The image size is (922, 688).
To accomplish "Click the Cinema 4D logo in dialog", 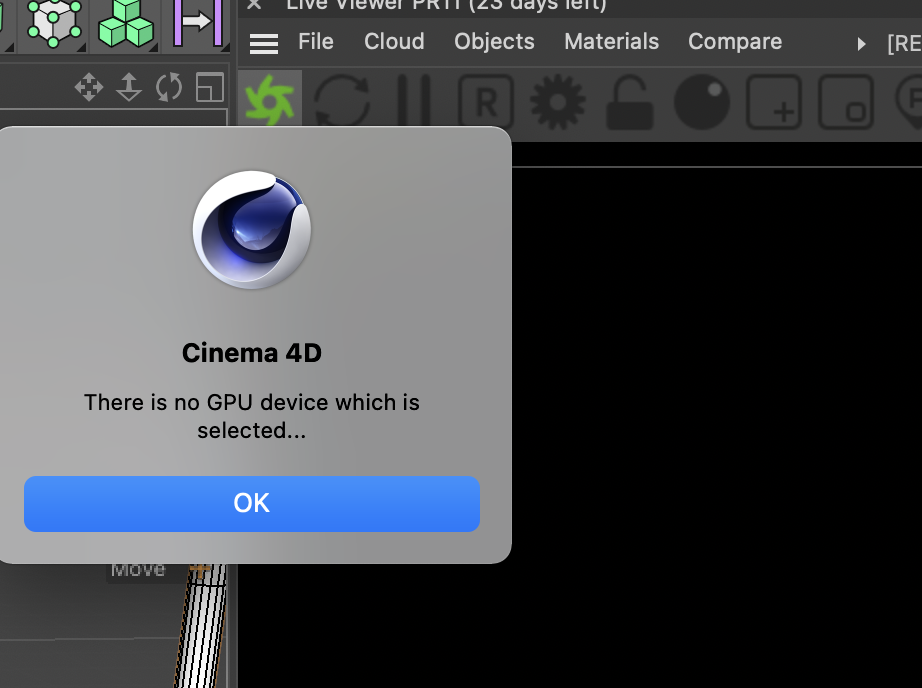I will click(x=252, y=229).
